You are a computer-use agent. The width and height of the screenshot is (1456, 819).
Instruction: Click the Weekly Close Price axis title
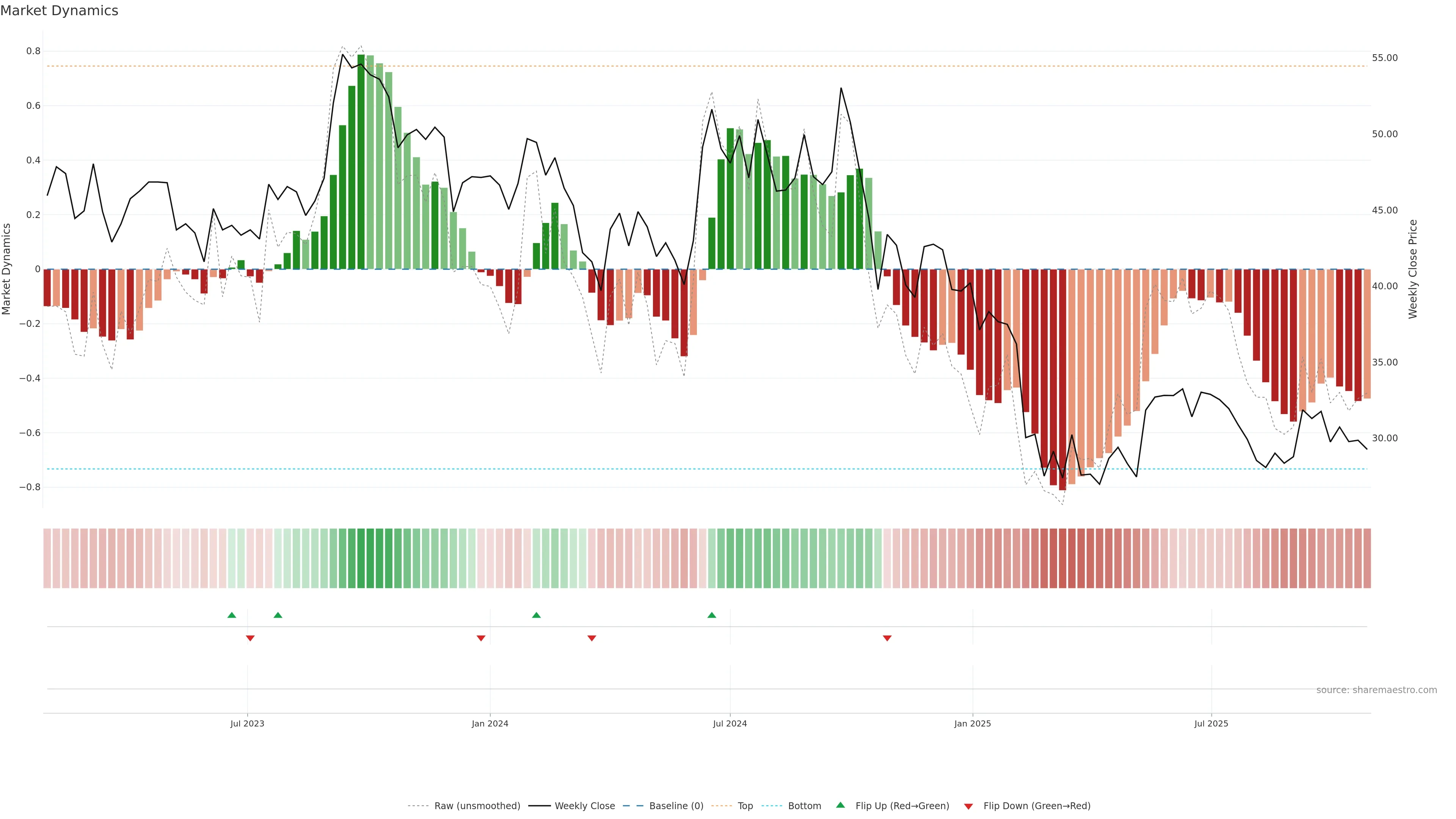point(1412,269)
